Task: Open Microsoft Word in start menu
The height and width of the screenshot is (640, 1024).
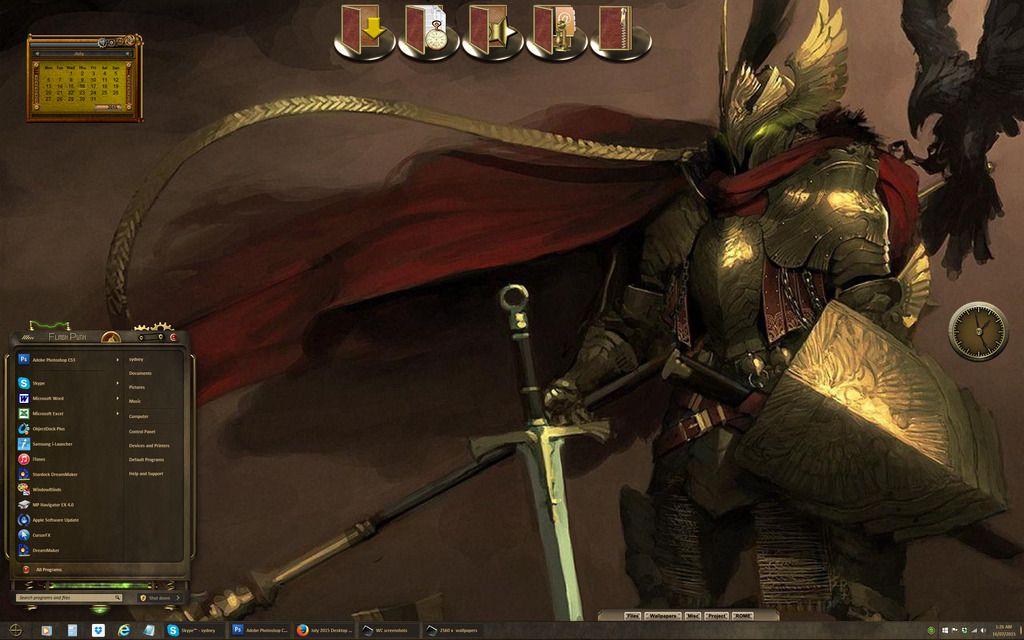Action: [68, 398]
